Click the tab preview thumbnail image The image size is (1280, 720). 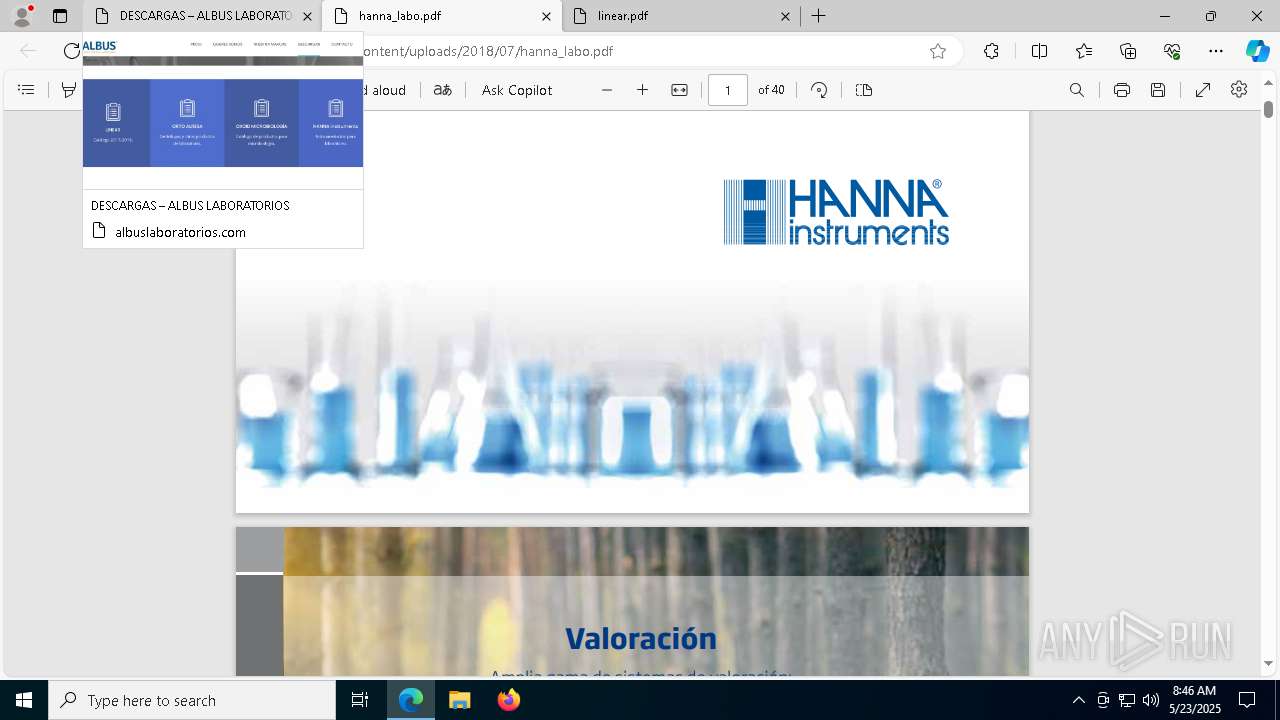click(223, 111)
